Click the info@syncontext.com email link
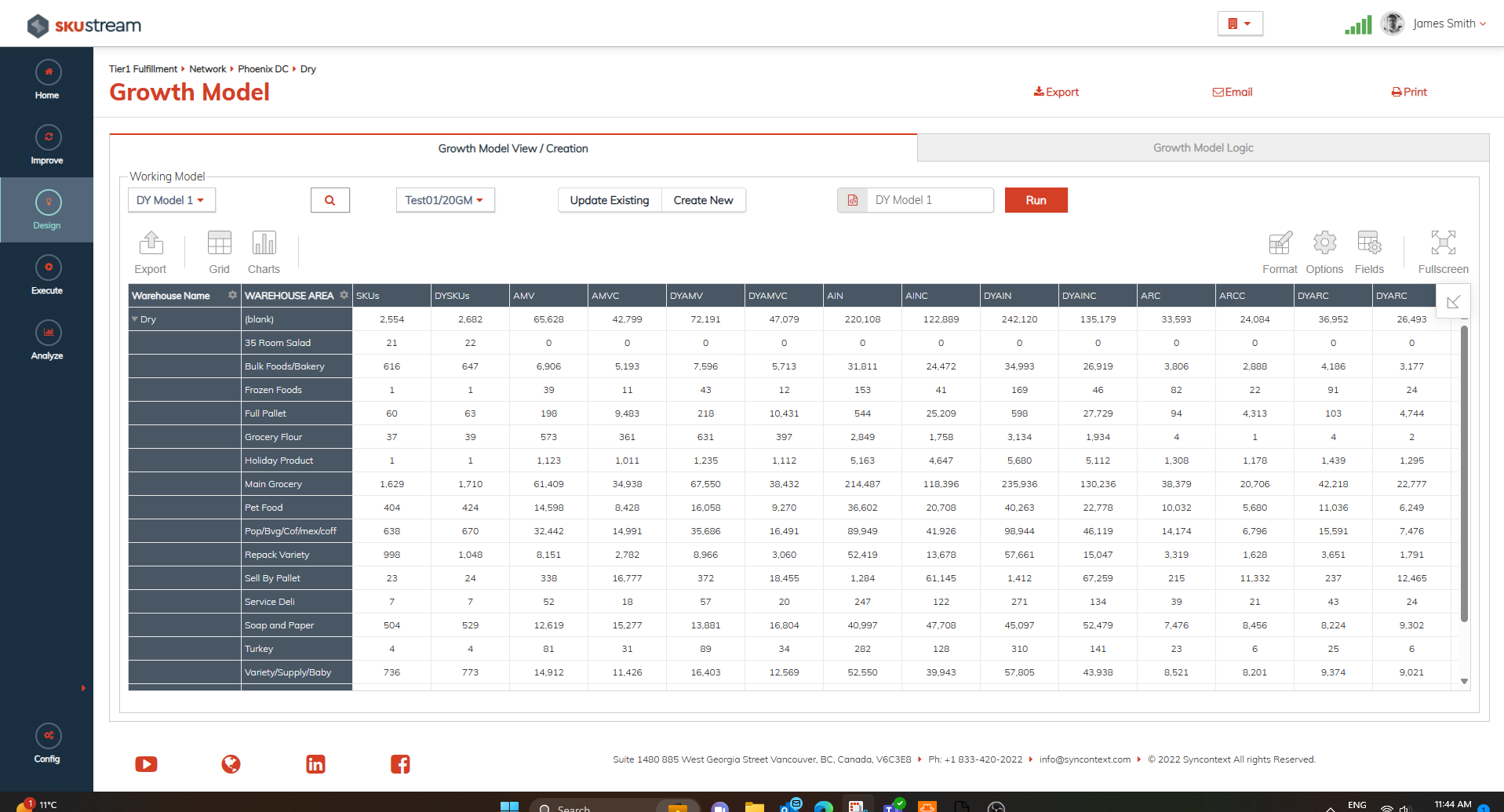The width and height of the screenshot is (1504, 812). click(1085, 759)
